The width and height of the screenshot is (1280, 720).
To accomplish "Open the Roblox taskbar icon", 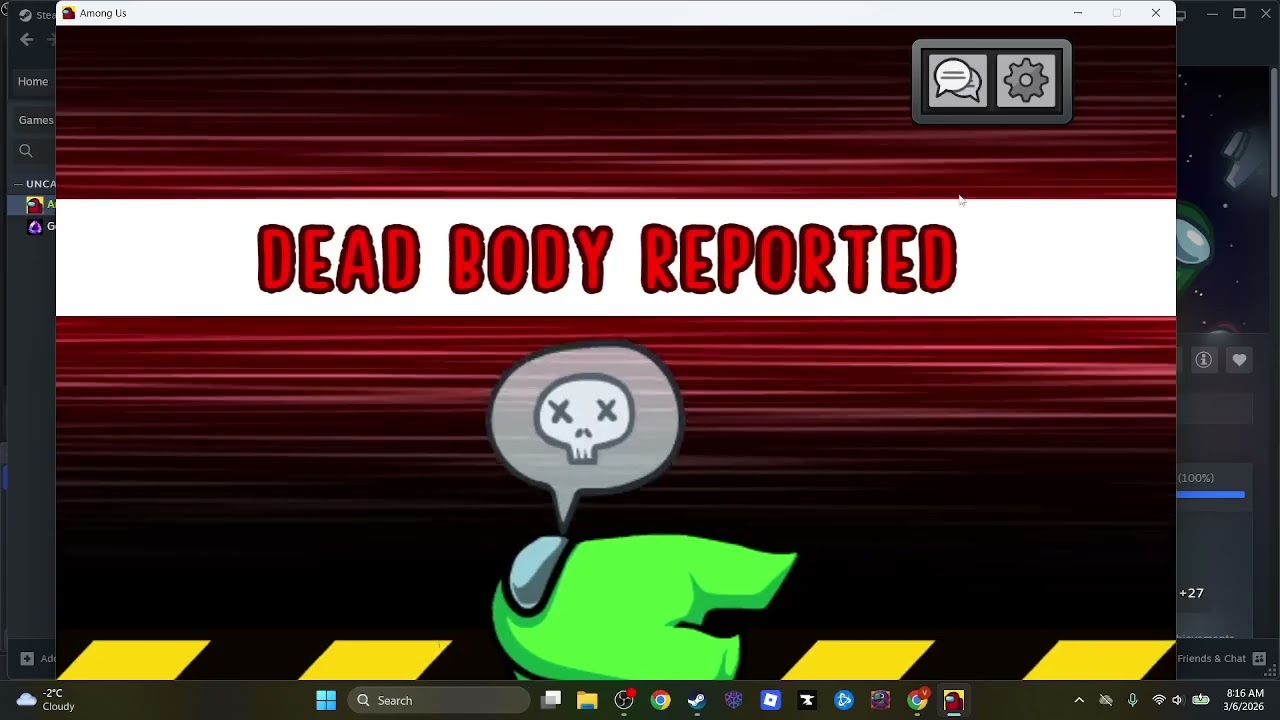I will [x=770, y=700].
